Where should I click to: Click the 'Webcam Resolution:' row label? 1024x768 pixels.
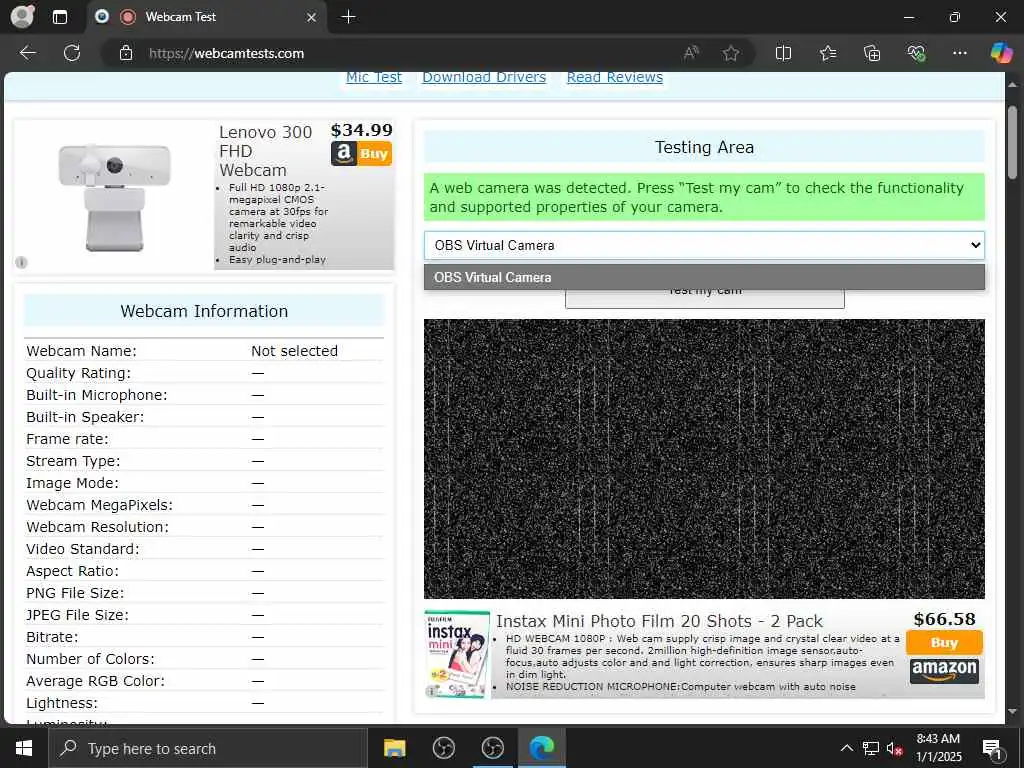pyautogui.click(x=97, y=527)
